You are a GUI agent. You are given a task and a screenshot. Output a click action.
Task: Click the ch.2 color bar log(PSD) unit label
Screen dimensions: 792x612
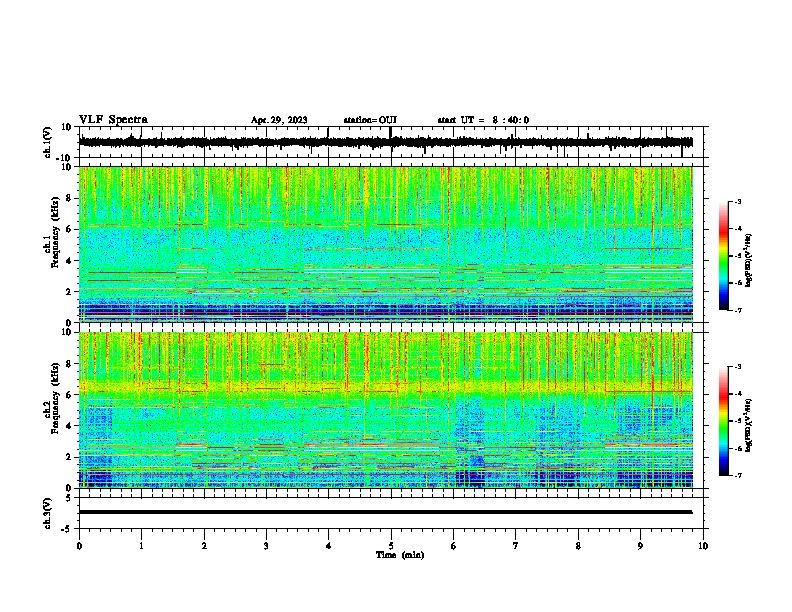tap(749, 425)
